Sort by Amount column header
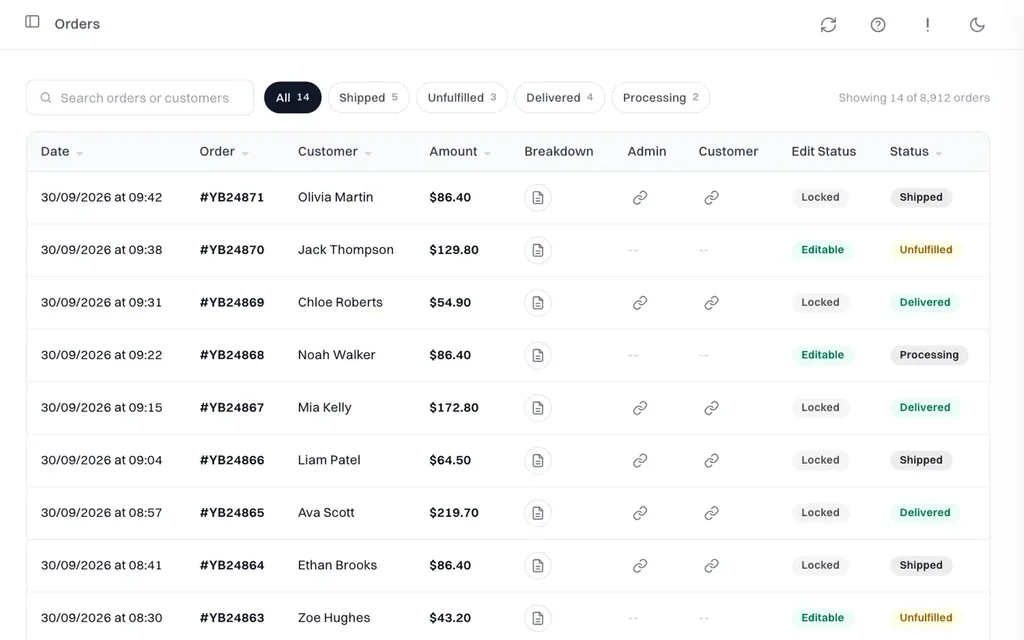The image size is (1024, 640). tap(460, 152)
